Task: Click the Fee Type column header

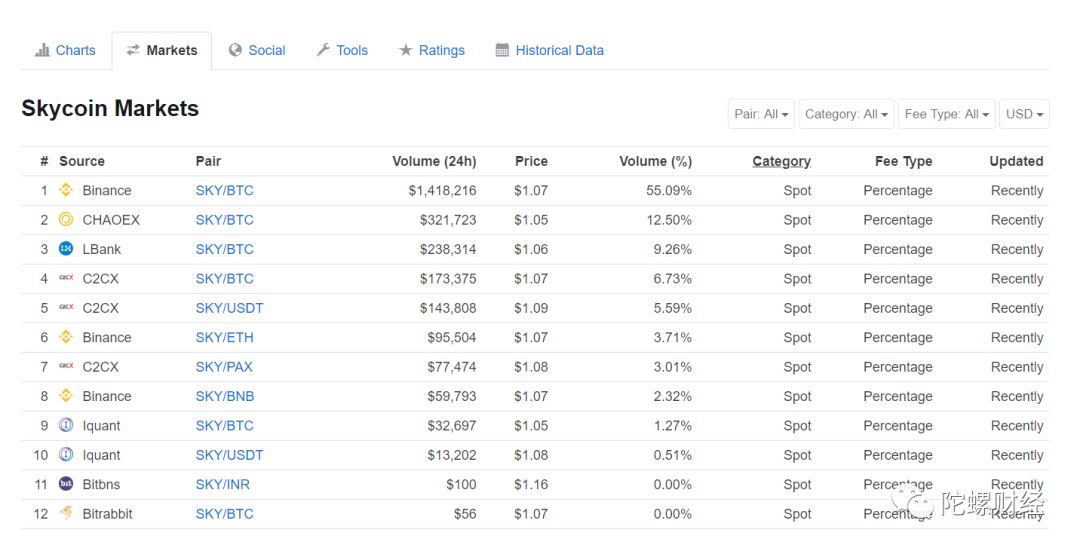Action: [x=904, y=161]
